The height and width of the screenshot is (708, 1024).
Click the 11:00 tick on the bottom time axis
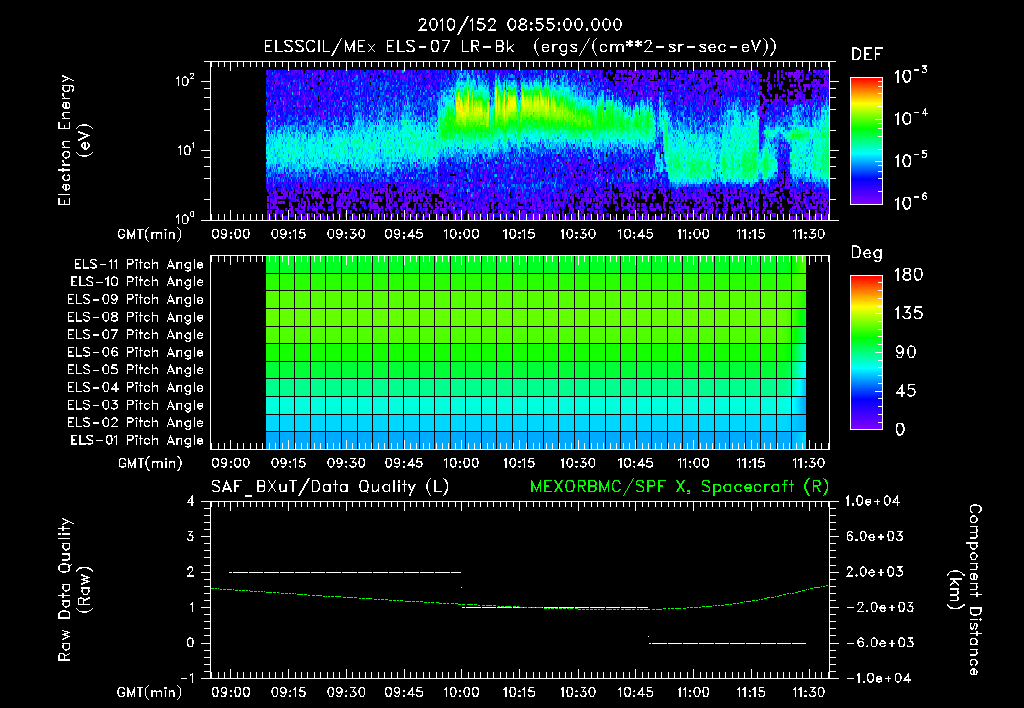[x=693, y=692]
